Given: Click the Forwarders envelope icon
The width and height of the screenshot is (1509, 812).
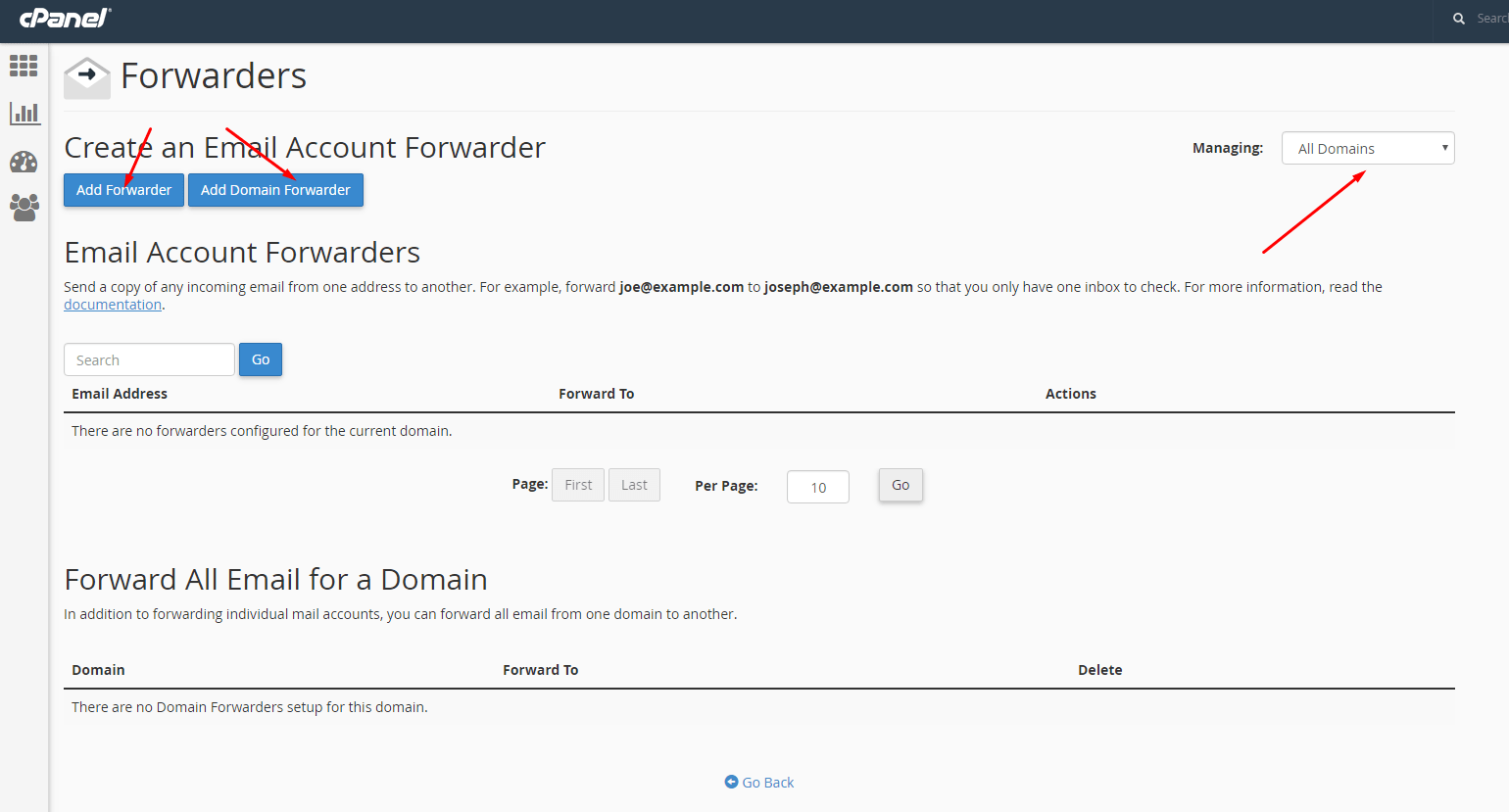Looking at the screenshot, I should 87,77.
